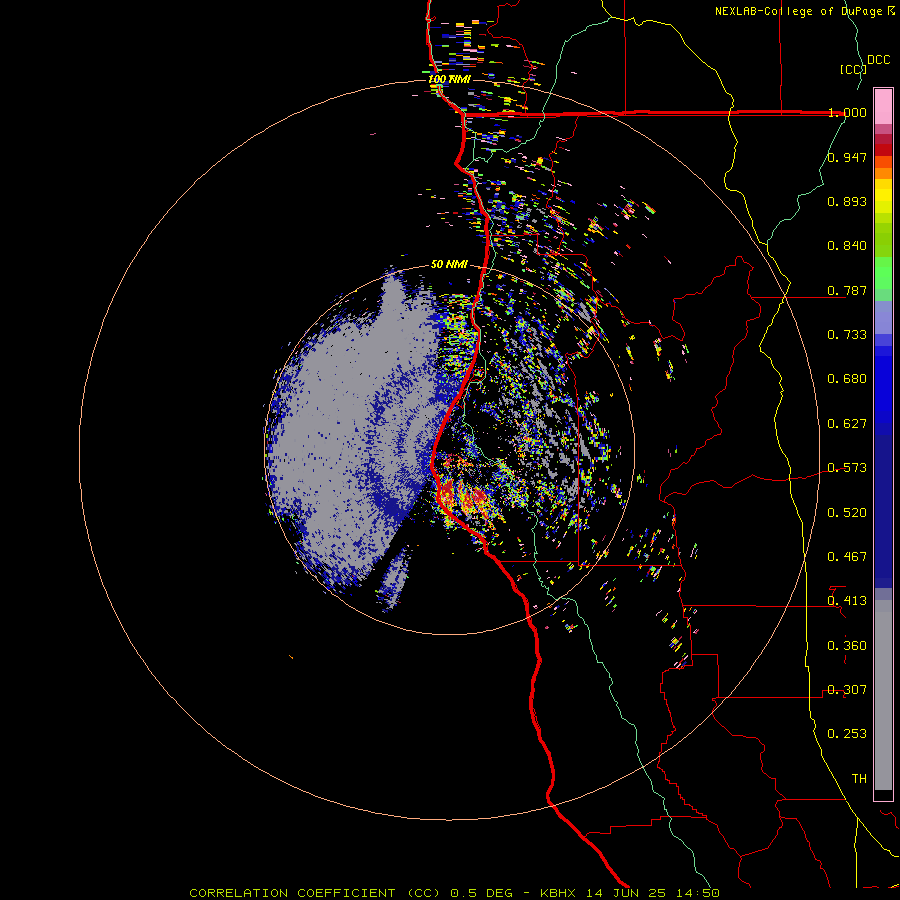Click the 0.253 scale value
The height and width of the screenshot is (900, 900).
(x=847, y=734)
